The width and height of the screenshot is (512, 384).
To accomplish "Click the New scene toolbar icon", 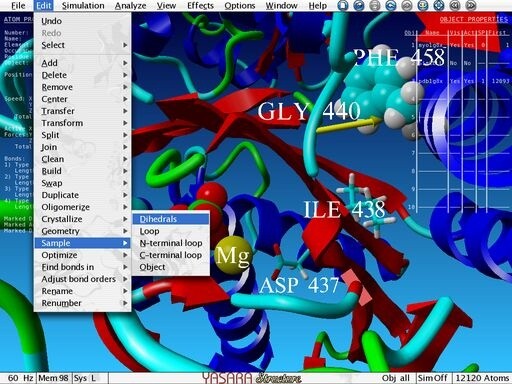I will 343,6.
